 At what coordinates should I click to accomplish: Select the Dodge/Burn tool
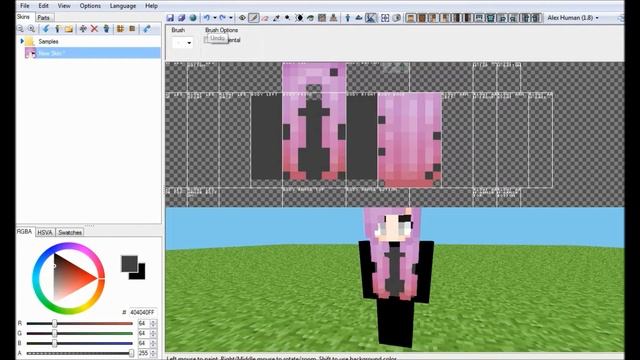coord(288,18)
